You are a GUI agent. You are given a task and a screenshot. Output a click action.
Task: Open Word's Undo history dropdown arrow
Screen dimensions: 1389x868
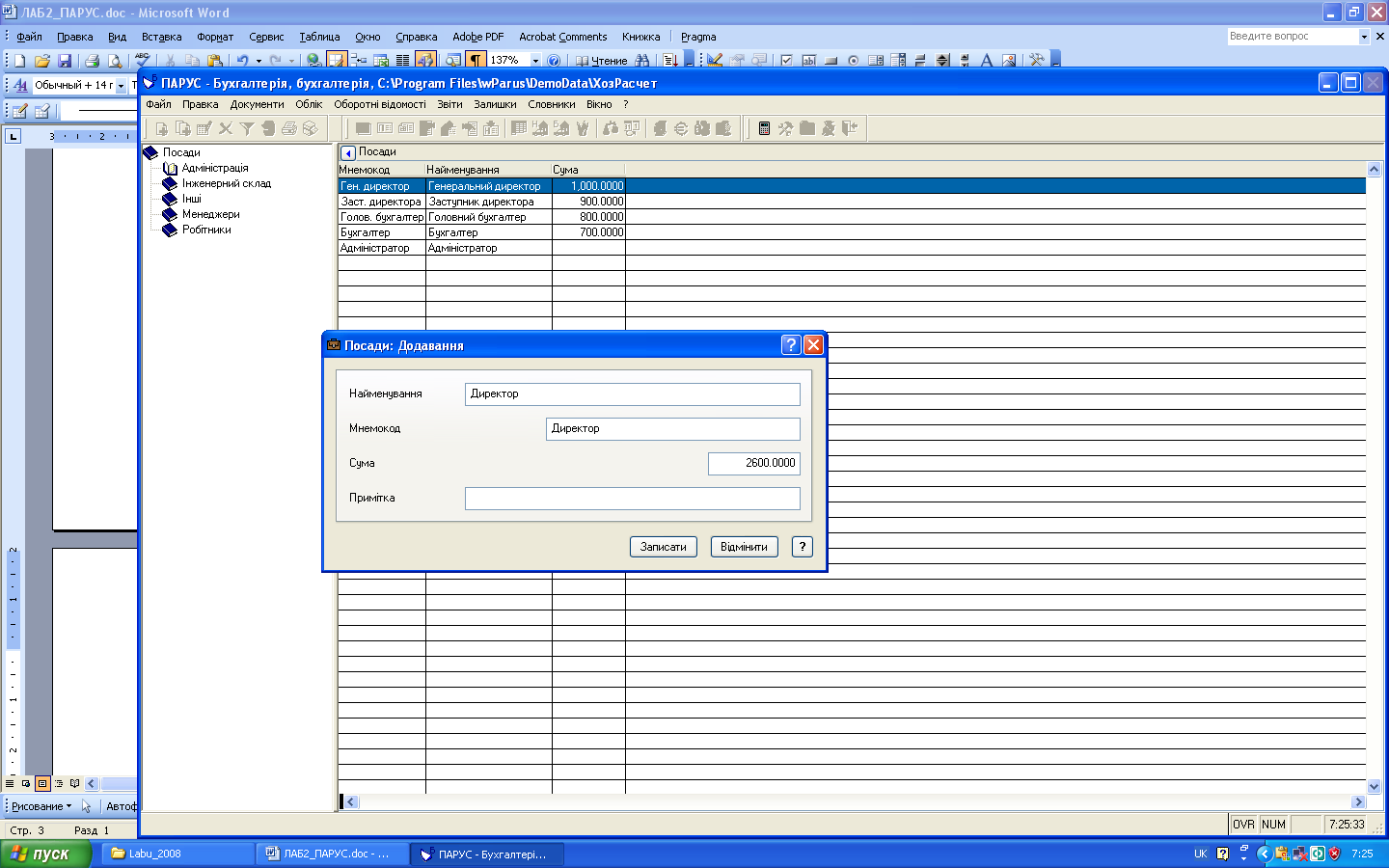click(x=259, y=60)
